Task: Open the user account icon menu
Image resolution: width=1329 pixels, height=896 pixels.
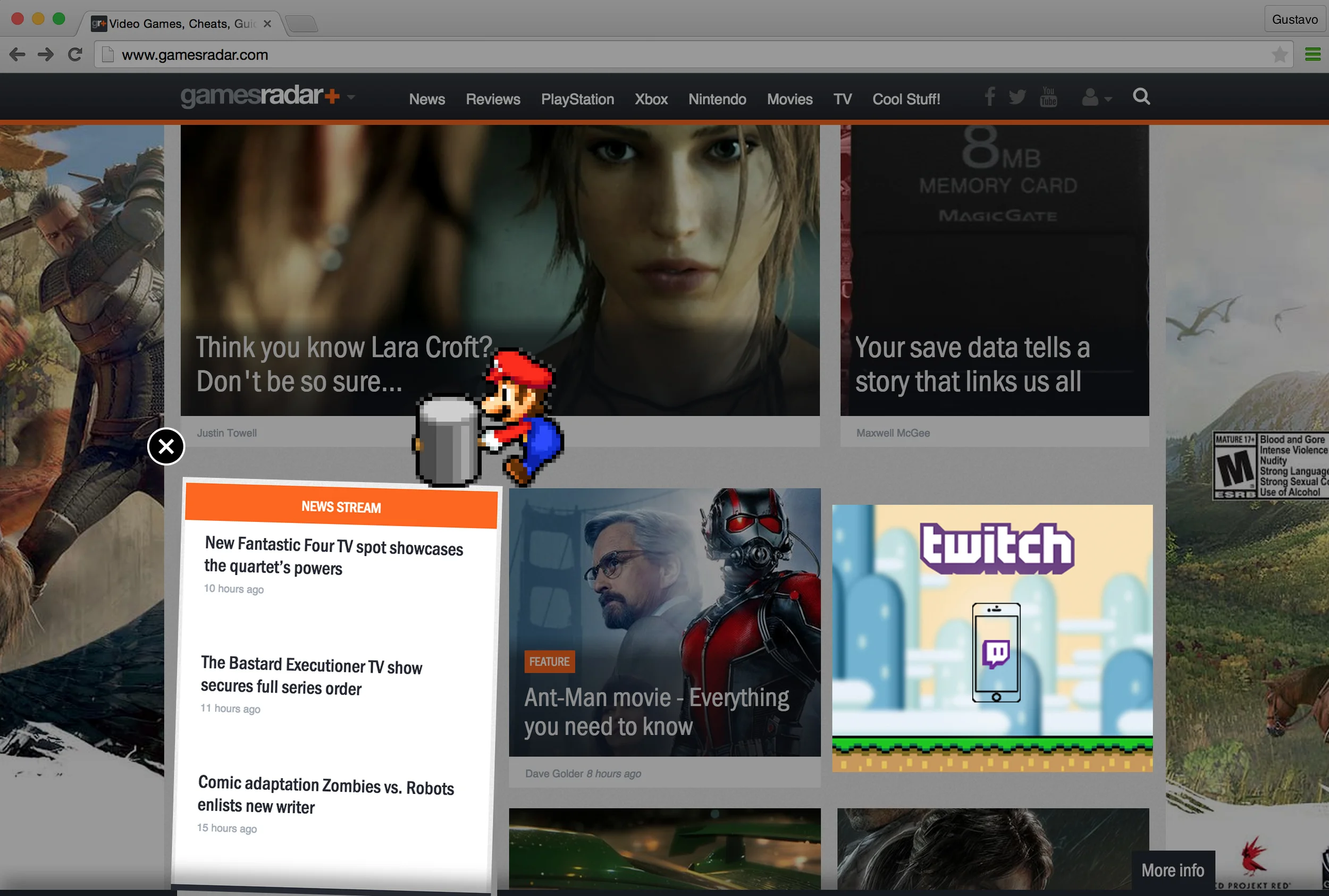Action: tap(1096, 98)
